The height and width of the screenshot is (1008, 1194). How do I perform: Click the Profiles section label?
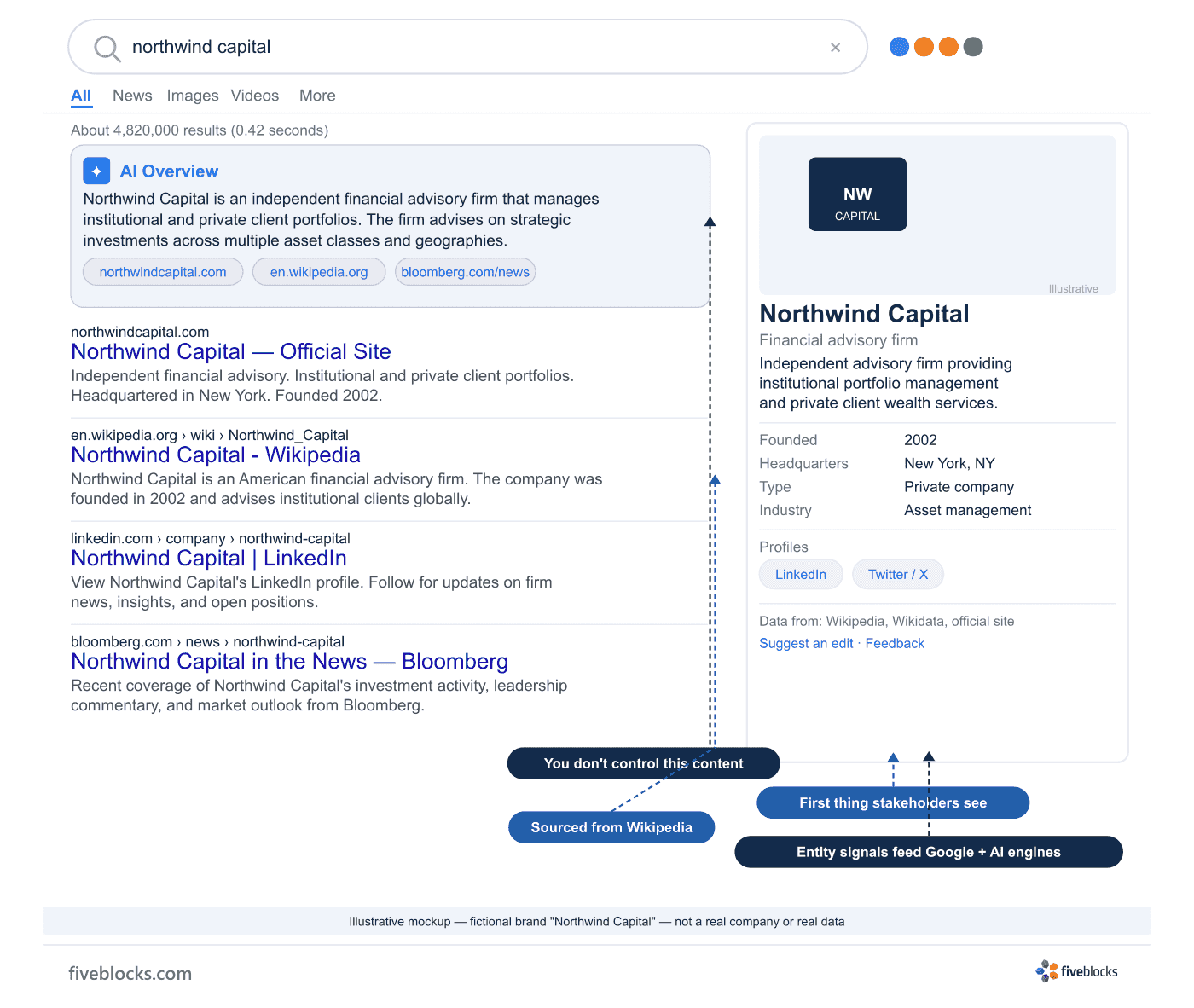click(784, 547)
